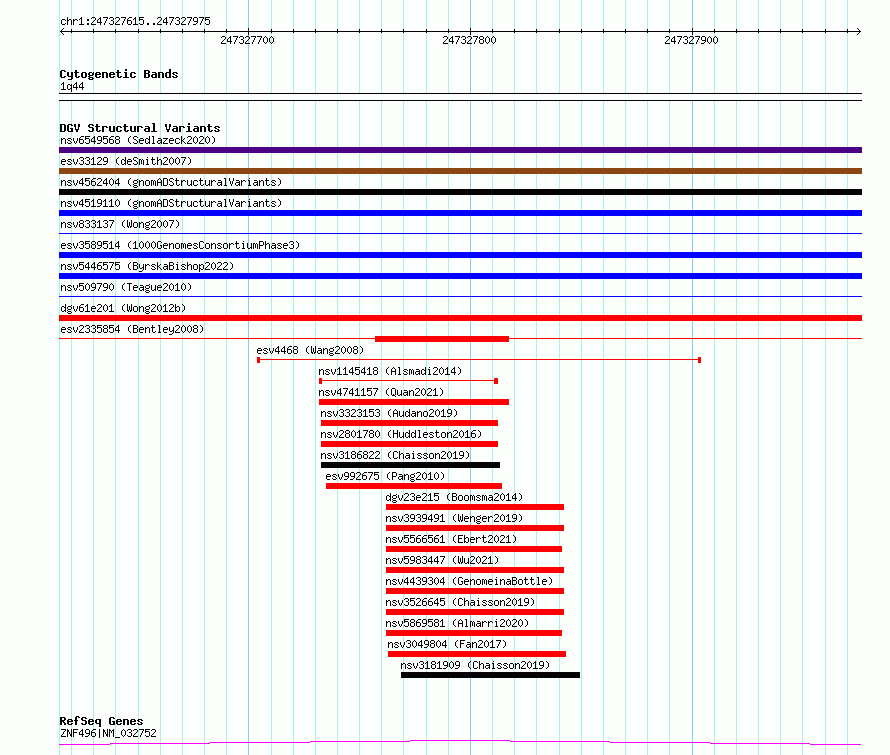Click the blue nsv4519110 variant bar

point(460,213)
